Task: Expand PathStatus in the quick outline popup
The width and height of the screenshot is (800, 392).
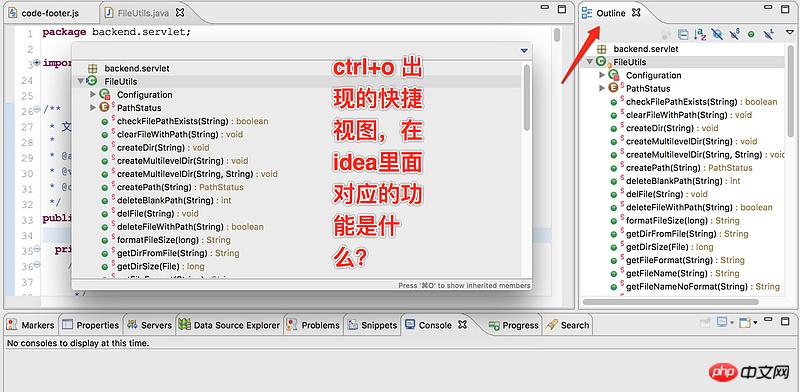Action: pos(93,108)
